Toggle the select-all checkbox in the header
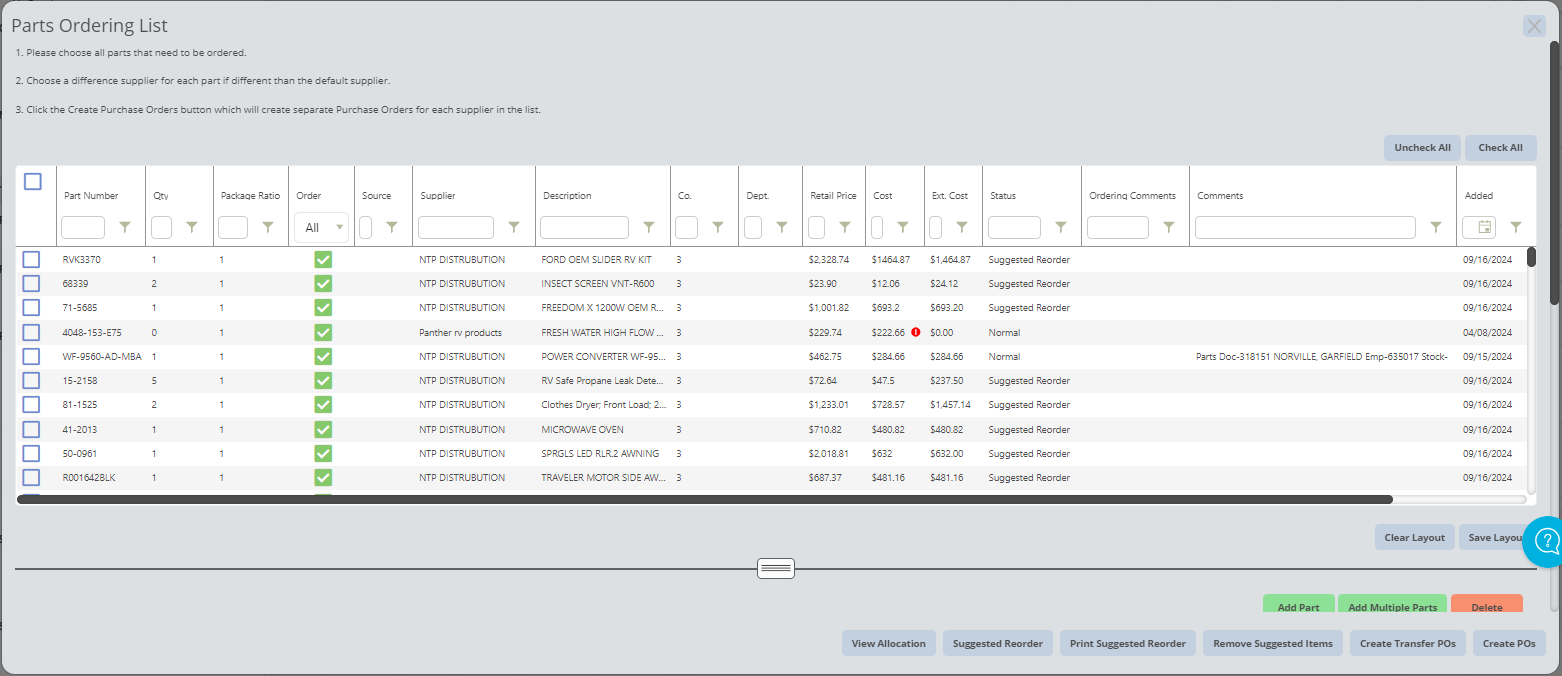Image resolution: width=1562 pixels, height=676 pixels. [x=33, y=182]
